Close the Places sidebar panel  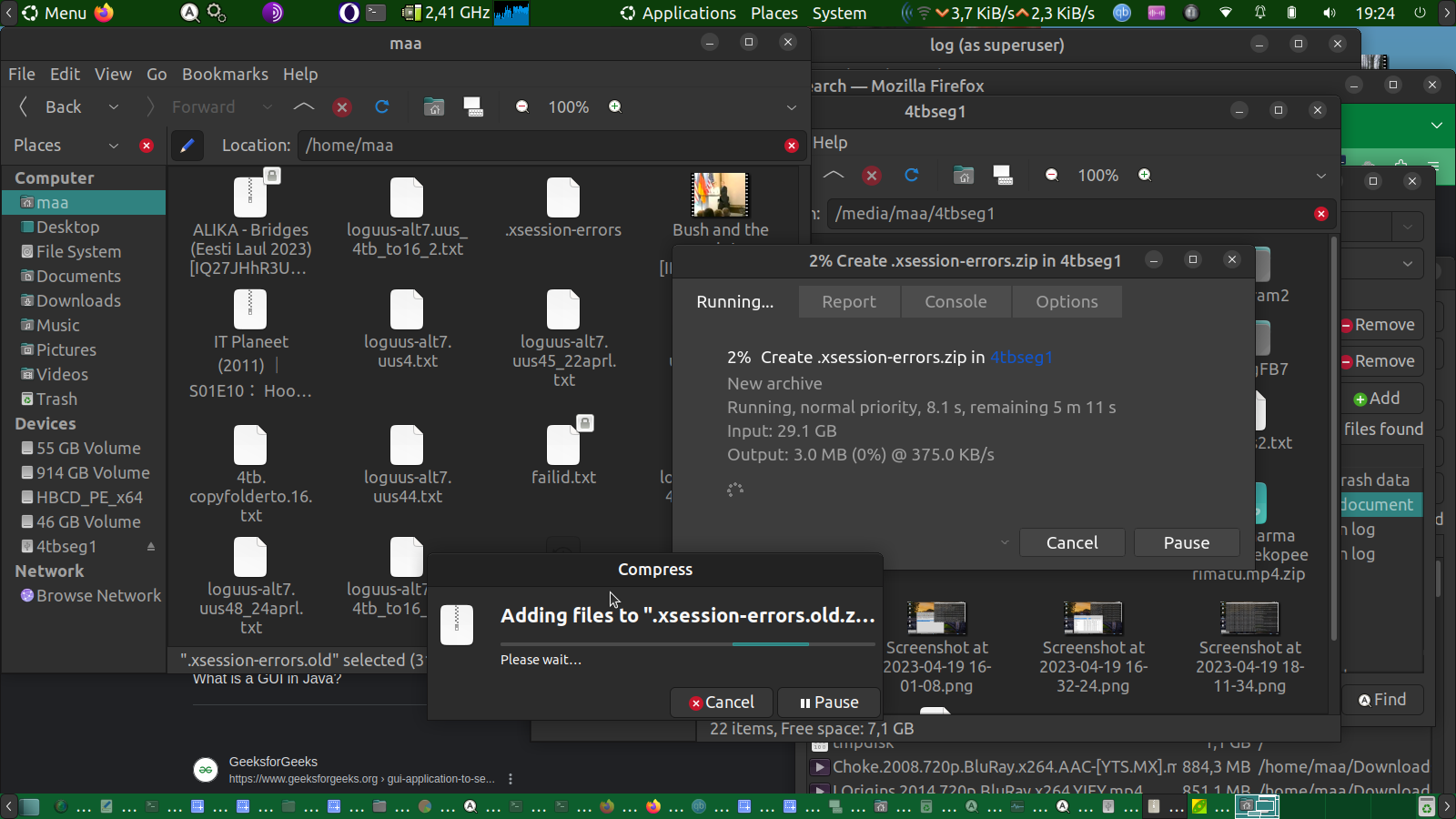coord(147,146)
